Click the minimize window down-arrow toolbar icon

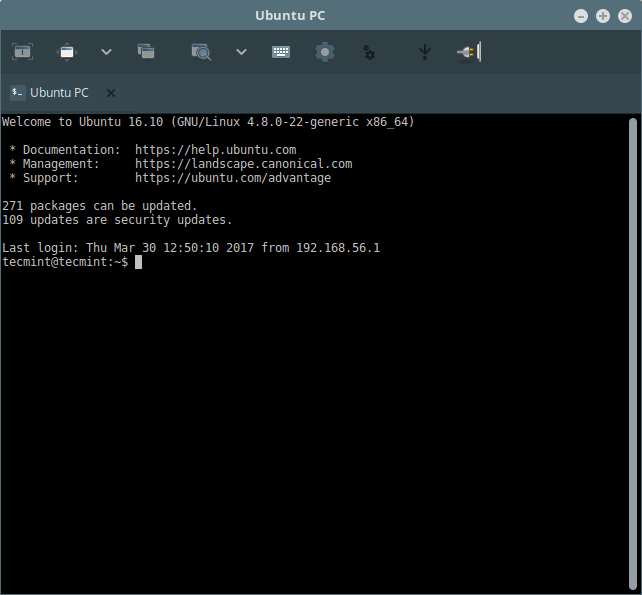tap(424, 52)
